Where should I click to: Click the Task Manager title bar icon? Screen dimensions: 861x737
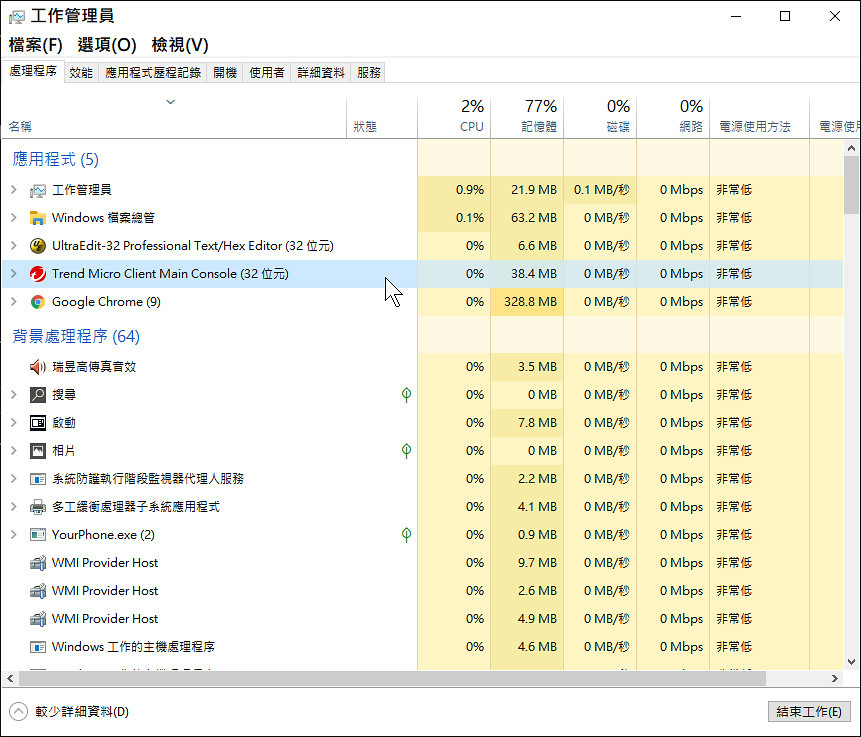(17, 16)
